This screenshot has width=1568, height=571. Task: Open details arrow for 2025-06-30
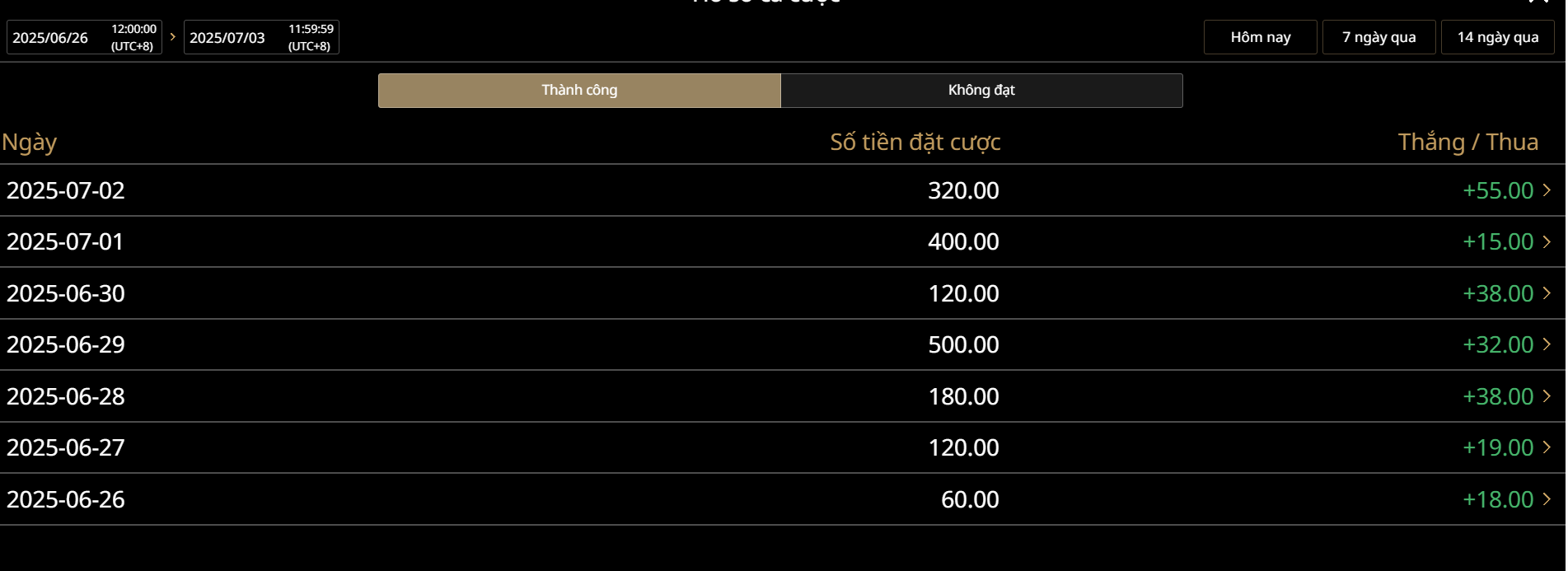pos(1547,293)
